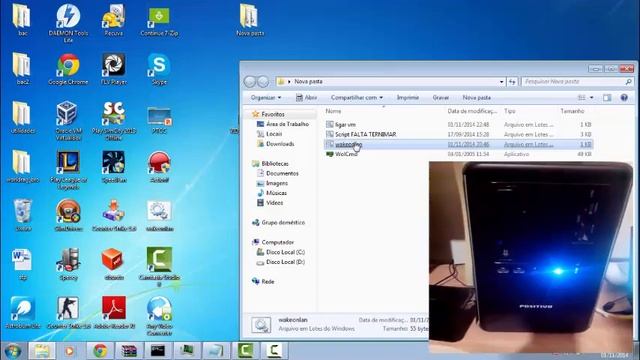This screenshot has width=640, height=360.
Task: Refresh the Nova pasta folder view
Action: pyautogui.click(x=512, y=82)
